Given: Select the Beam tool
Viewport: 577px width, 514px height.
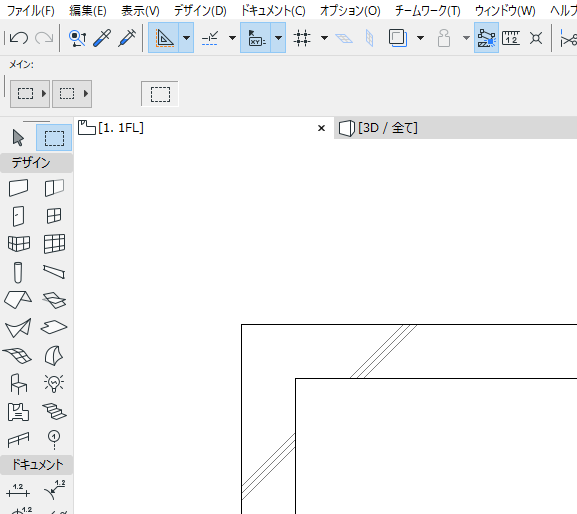Looking at the screenshot, I should [x=54, y=272].
